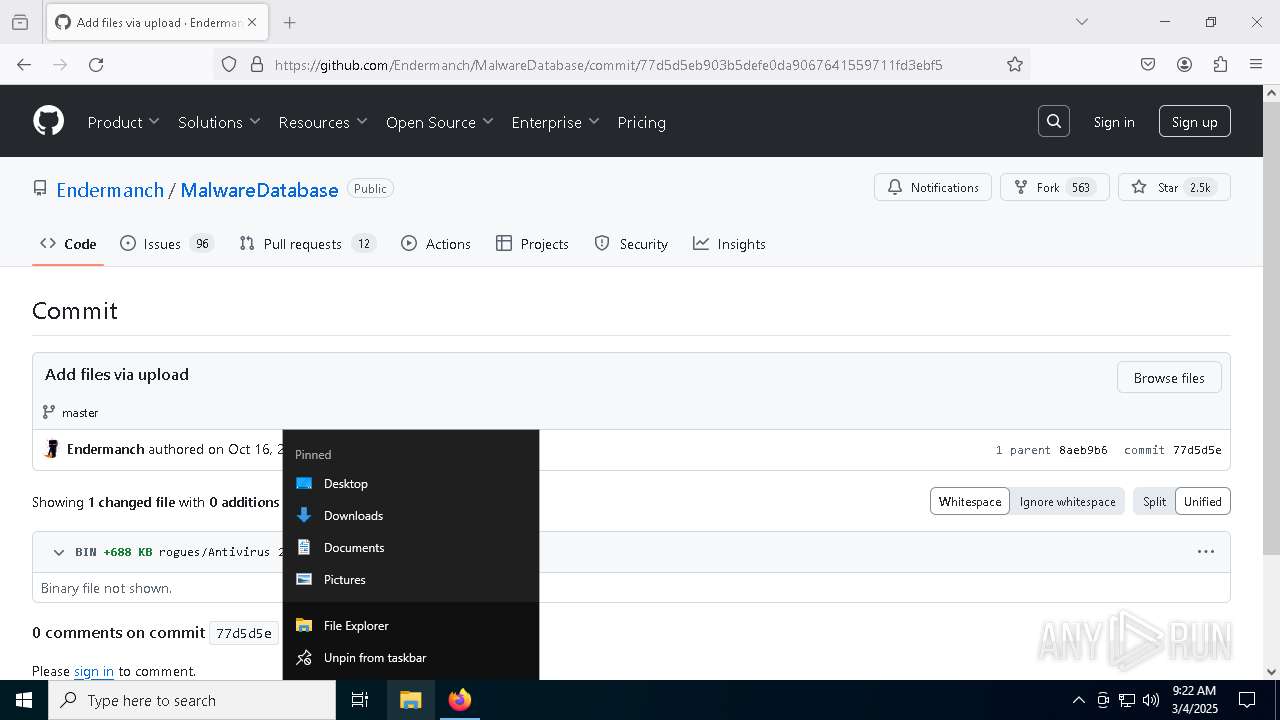The width and height of the screenshot is (1280, 720).
Task: Launch File Explorer from jump list
Action: point(411,625)
